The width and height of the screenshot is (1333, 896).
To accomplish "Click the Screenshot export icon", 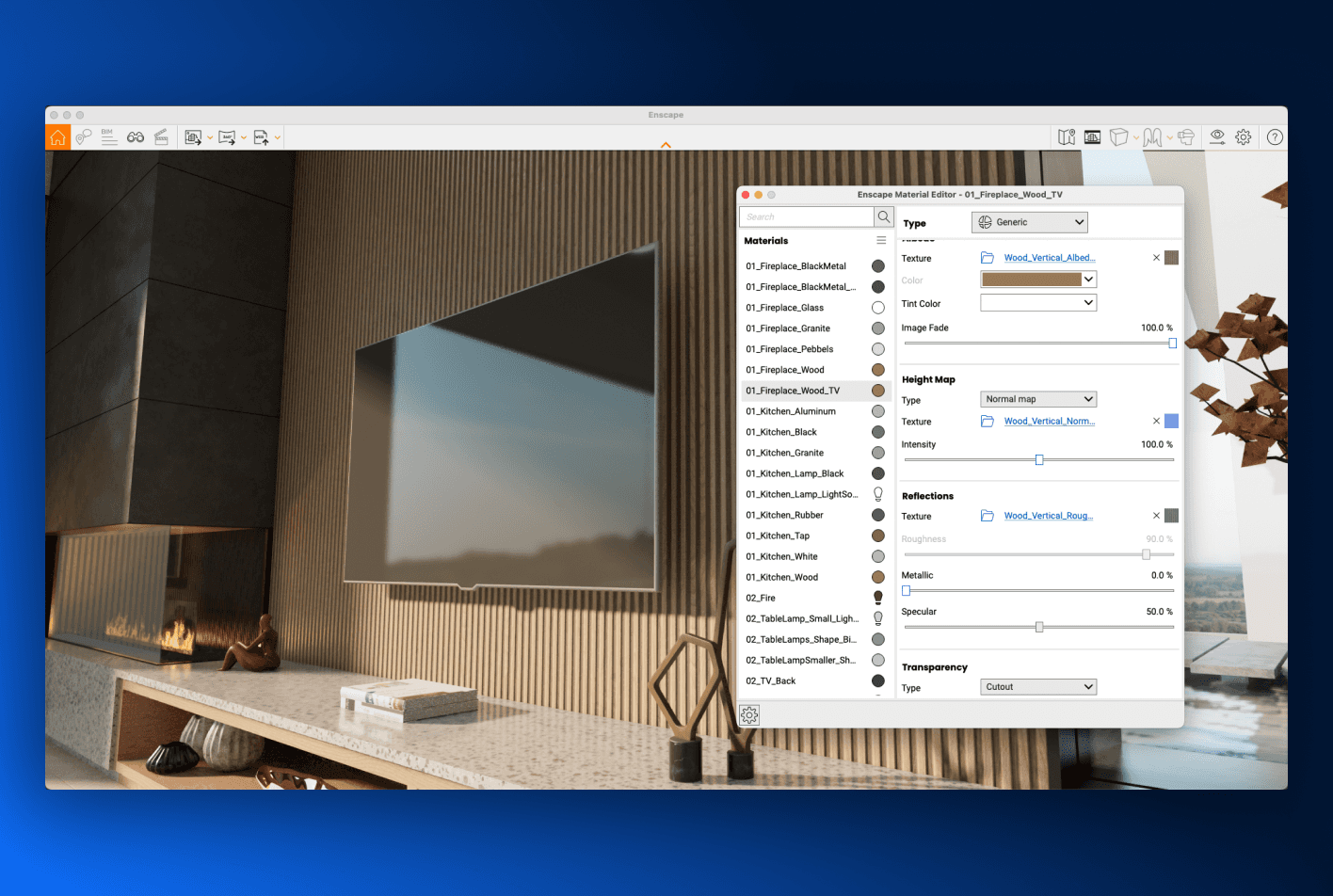I will point(193,137).
